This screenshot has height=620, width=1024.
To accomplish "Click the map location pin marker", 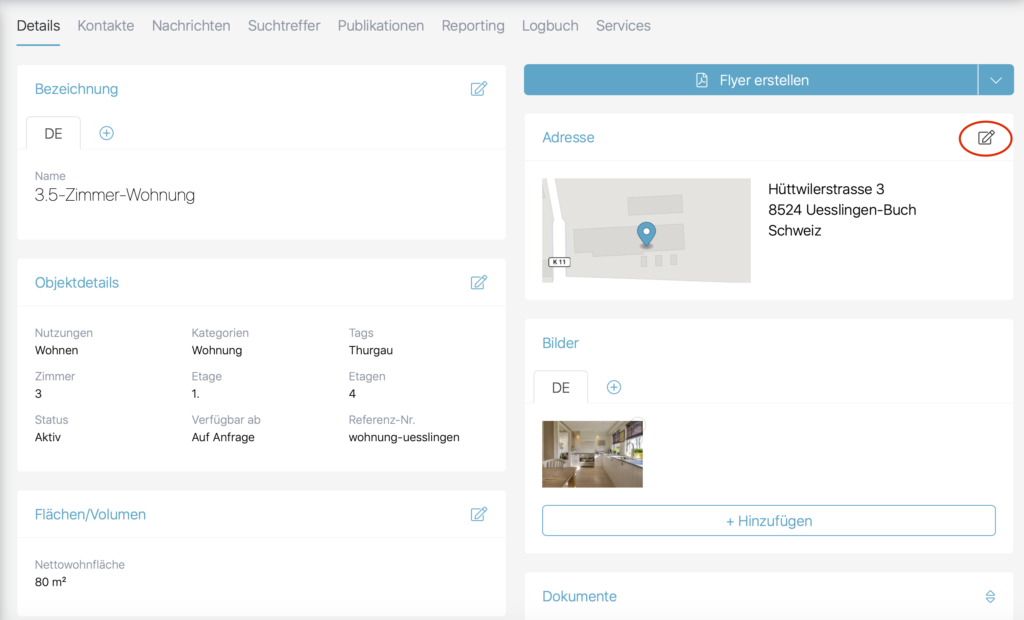I will (647, 234).
